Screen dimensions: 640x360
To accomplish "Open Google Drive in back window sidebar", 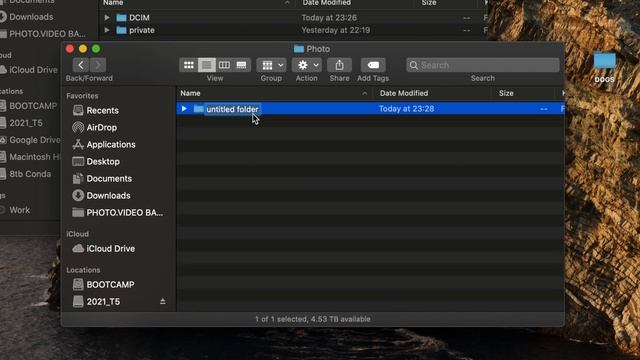I will 35,140.
